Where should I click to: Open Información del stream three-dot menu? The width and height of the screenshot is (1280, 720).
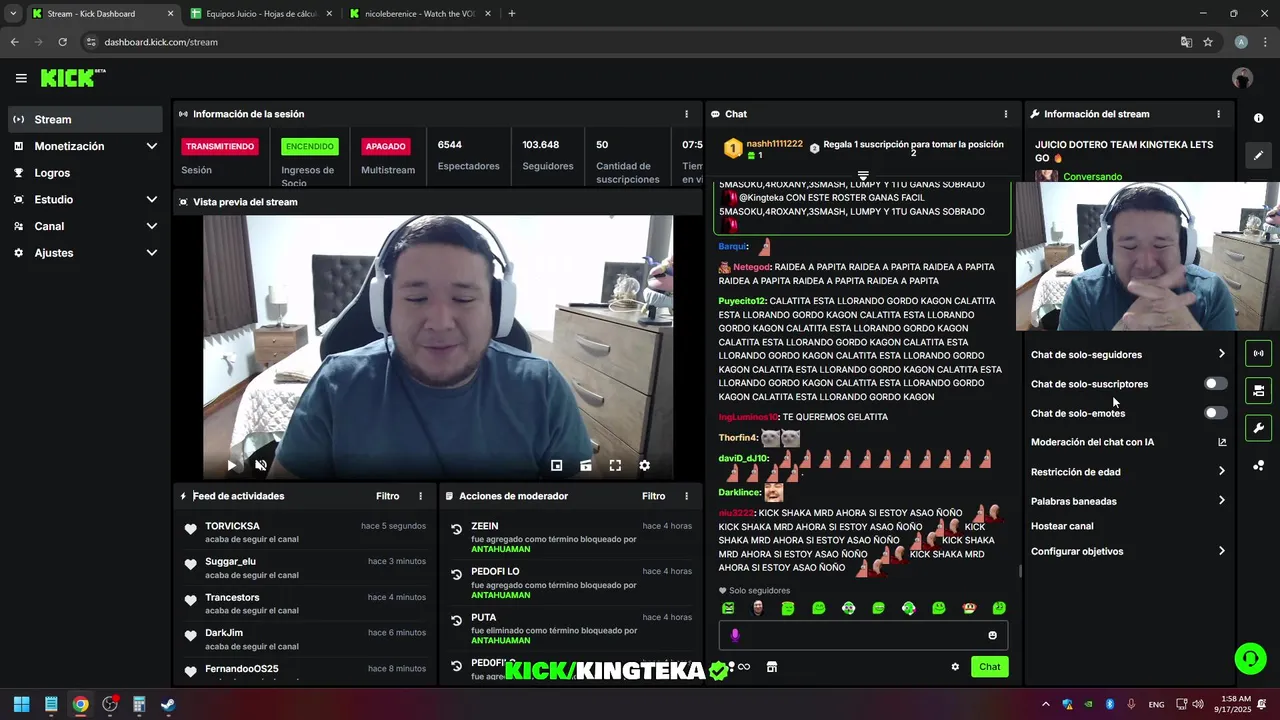(x=1218, y=114)
